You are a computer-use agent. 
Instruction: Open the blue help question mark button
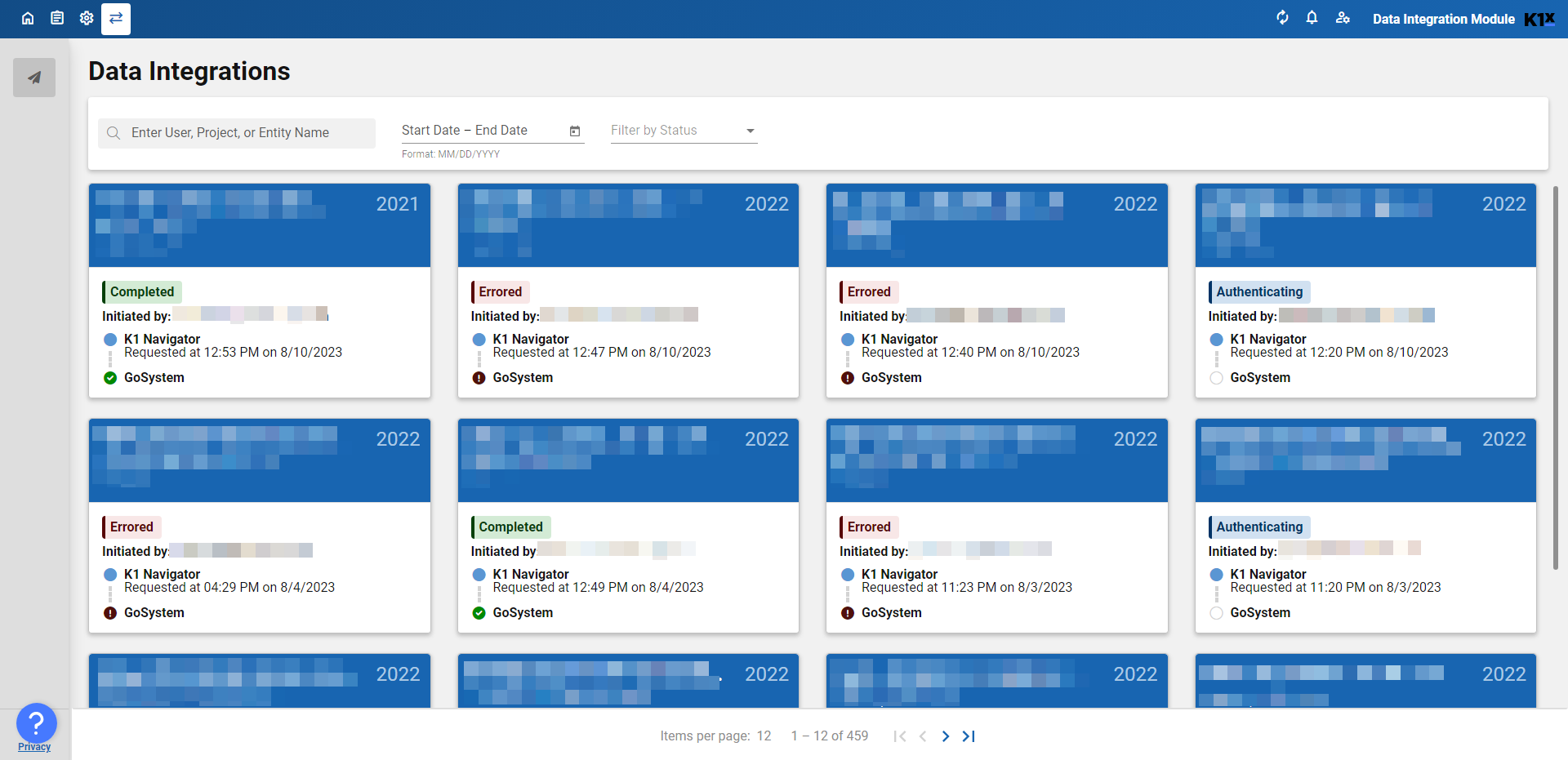tap(36, 722)
